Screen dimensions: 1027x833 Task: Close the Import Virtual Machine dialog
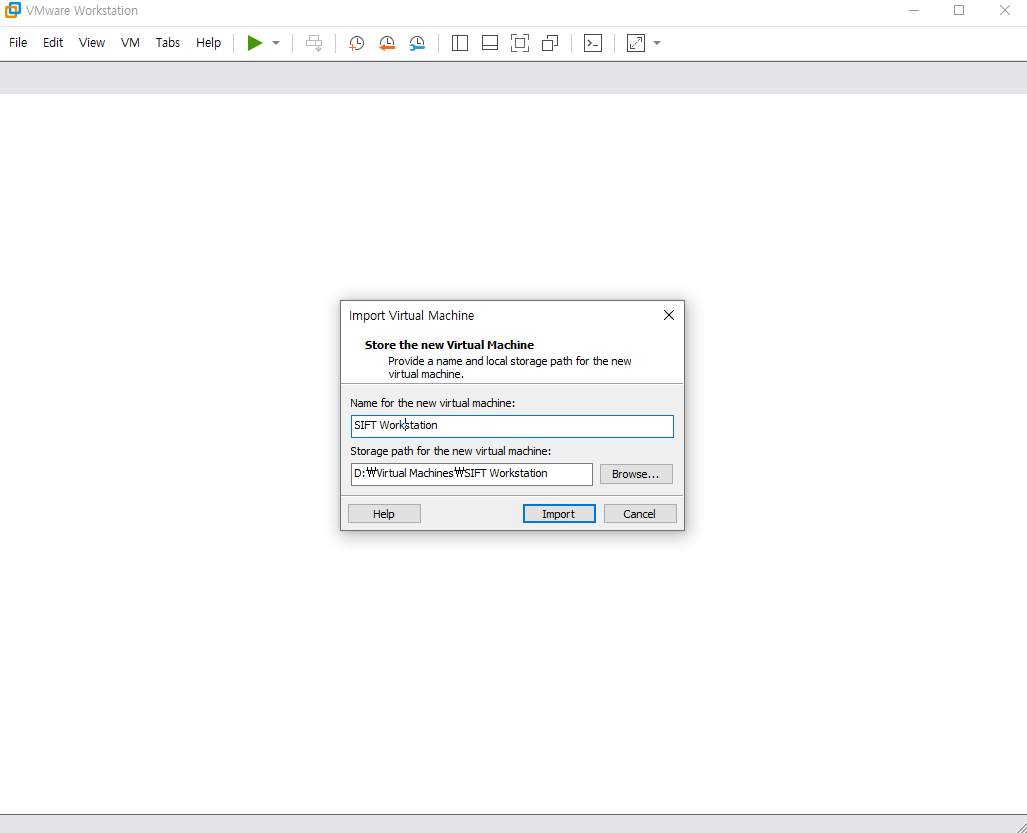pos(669,315)
